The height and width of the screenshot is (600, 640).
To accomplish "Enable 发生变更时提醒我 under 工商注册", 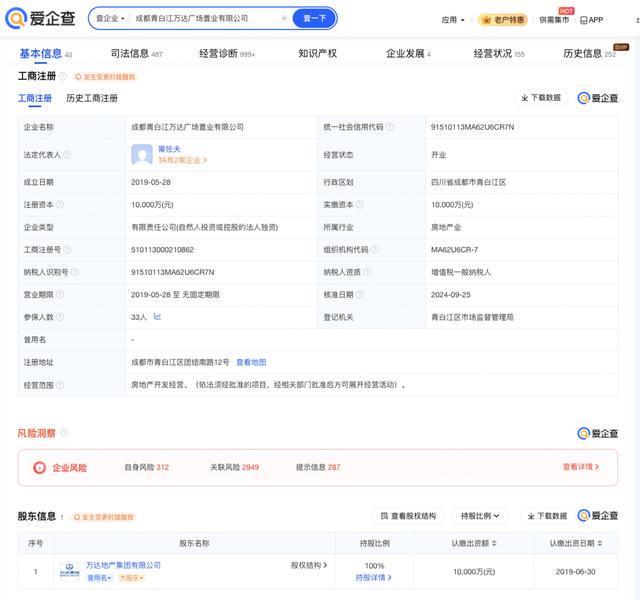I will point(104,76).
